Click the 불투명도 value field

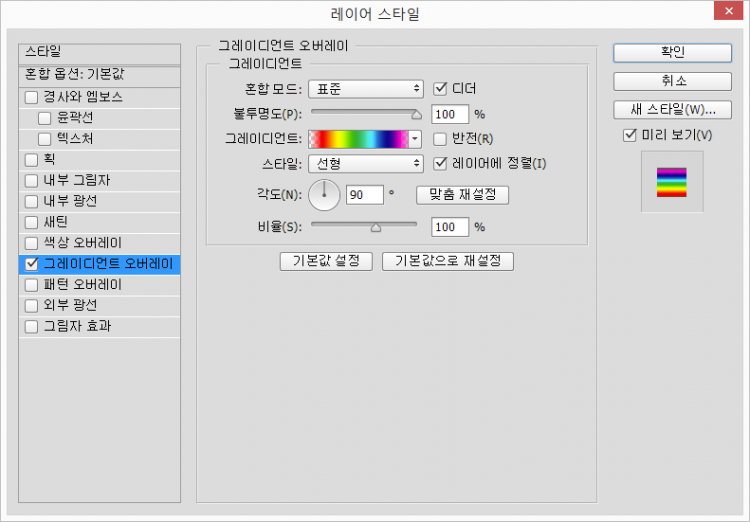[450, 114]
